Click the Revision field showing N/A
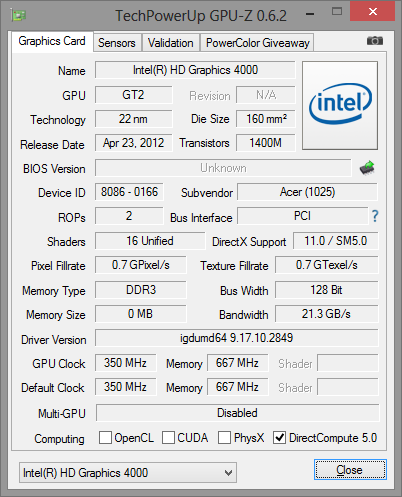The image size is (402, 497). pyautogui.click(x=266, y=95)
